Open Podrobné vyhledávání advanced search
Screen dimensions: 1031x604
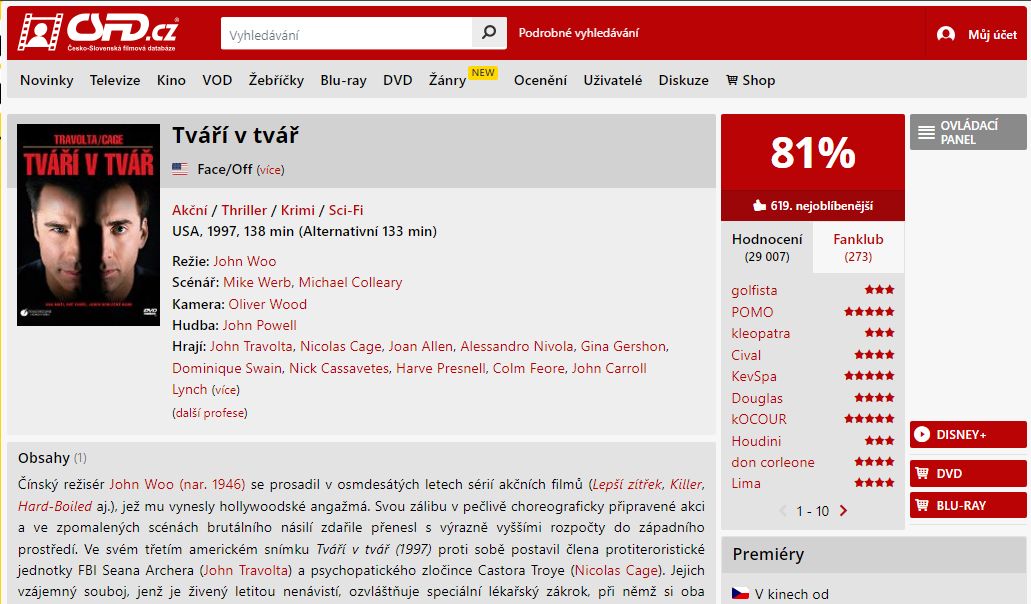579,33
